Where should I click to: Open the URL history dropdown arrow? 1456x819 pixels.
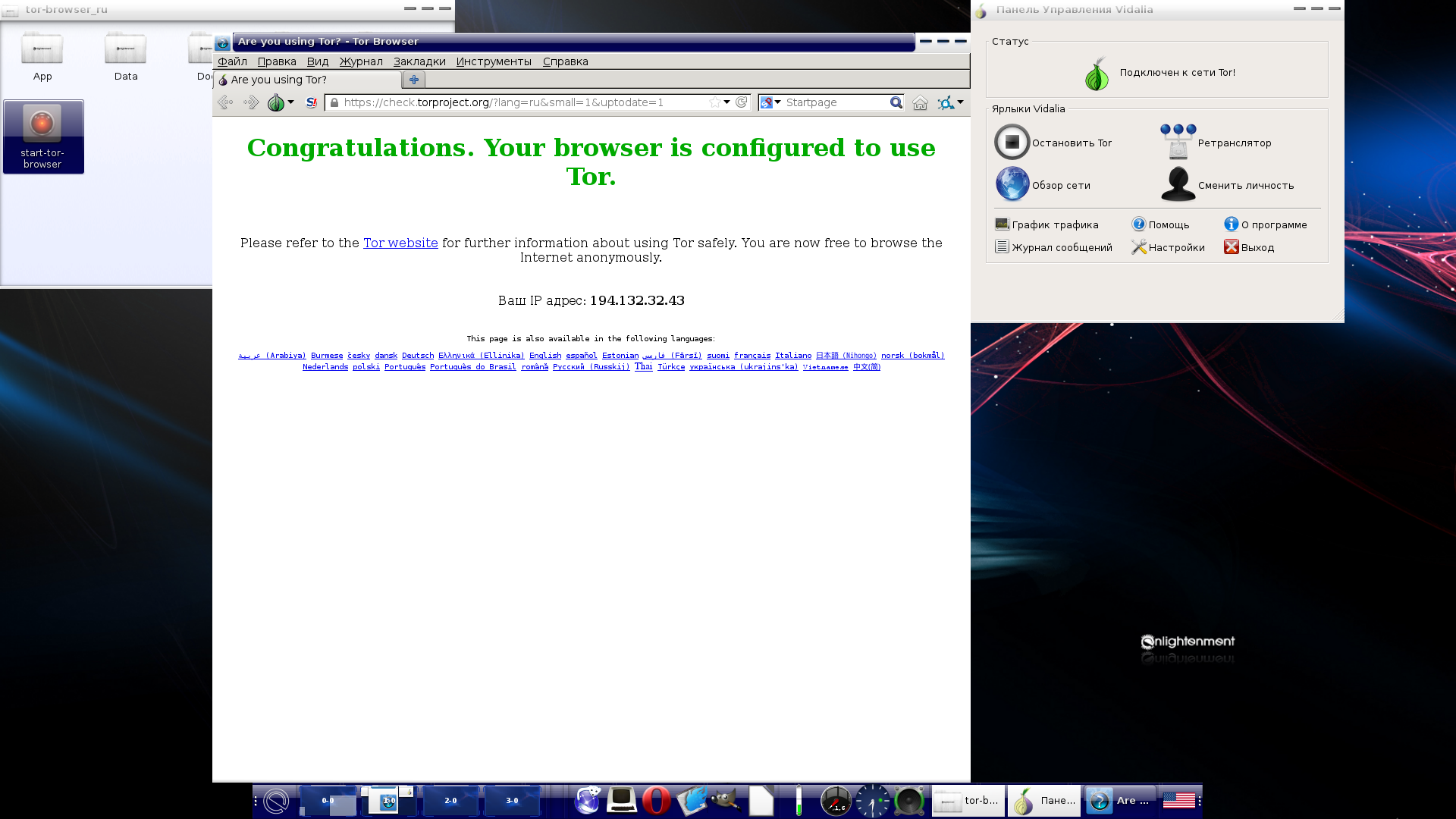click(727, 102)
